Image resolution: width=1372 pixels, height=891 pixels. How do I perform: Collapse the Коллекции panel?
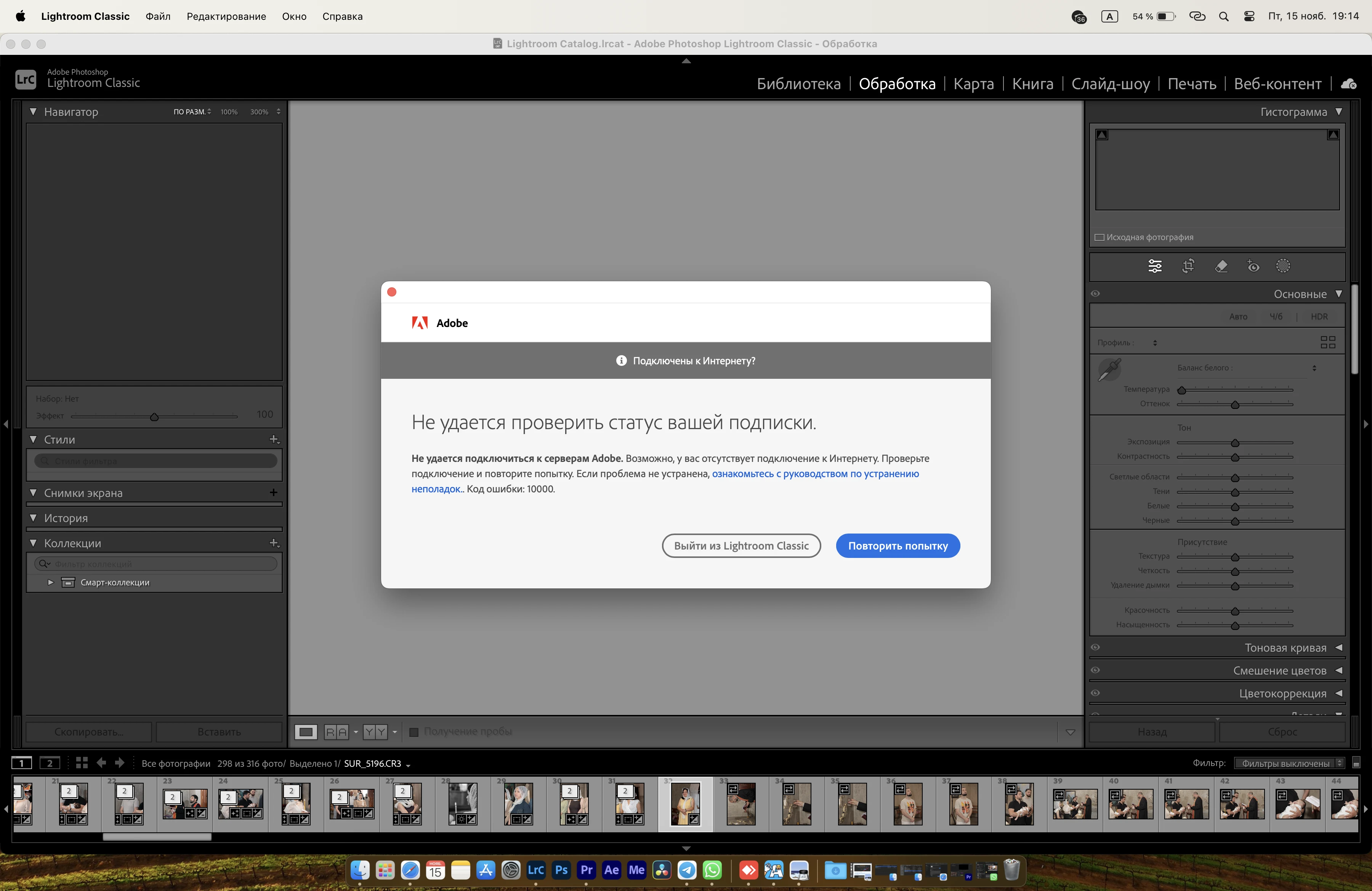coord(34,543)
